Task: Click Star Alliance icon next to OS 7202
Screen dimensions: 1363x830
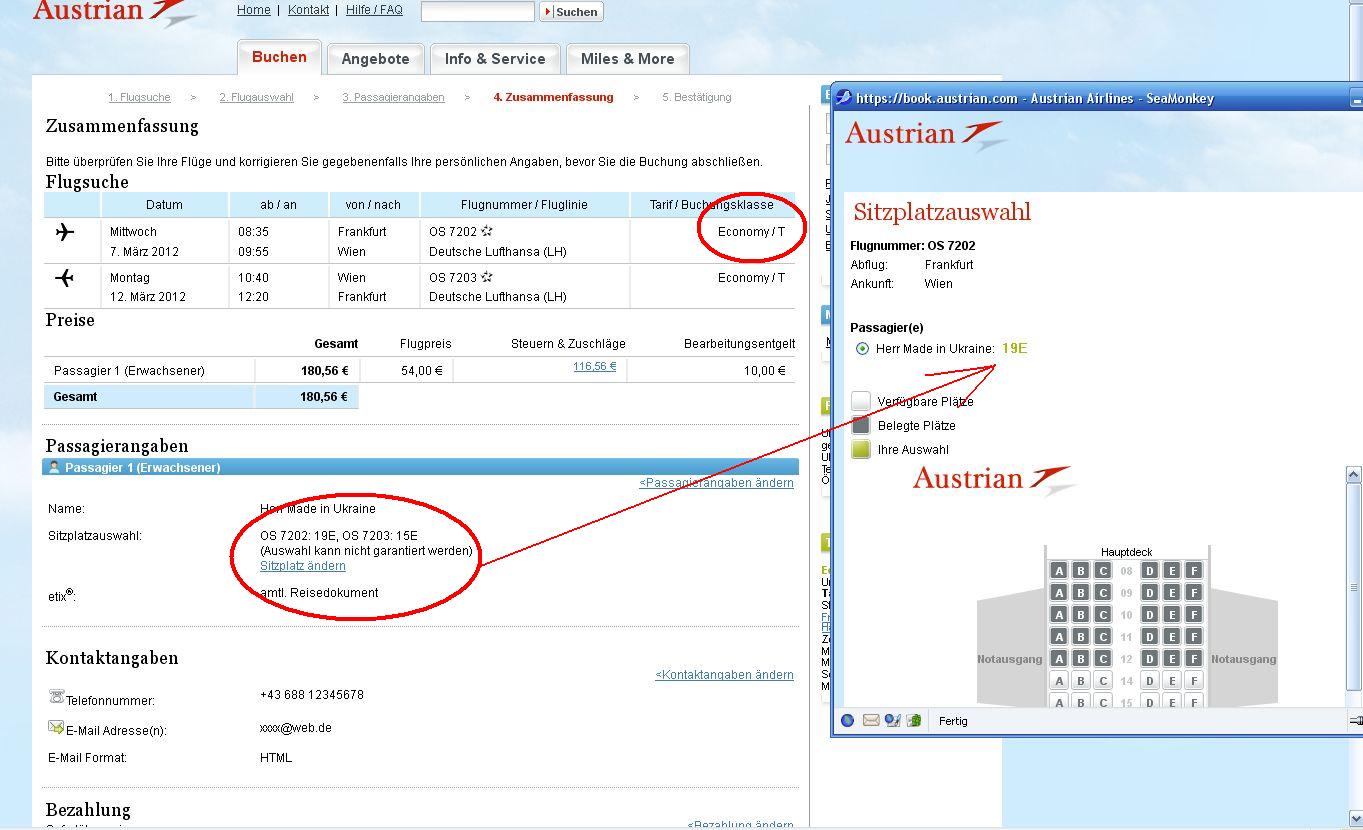Action: pyautogui.click(x=487, y=231)
